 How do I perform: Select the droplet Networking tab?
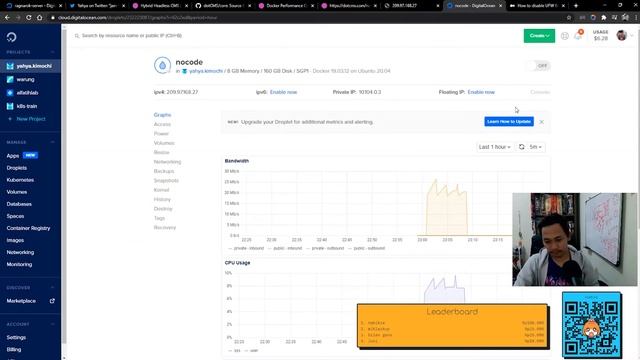click(167, 162)
